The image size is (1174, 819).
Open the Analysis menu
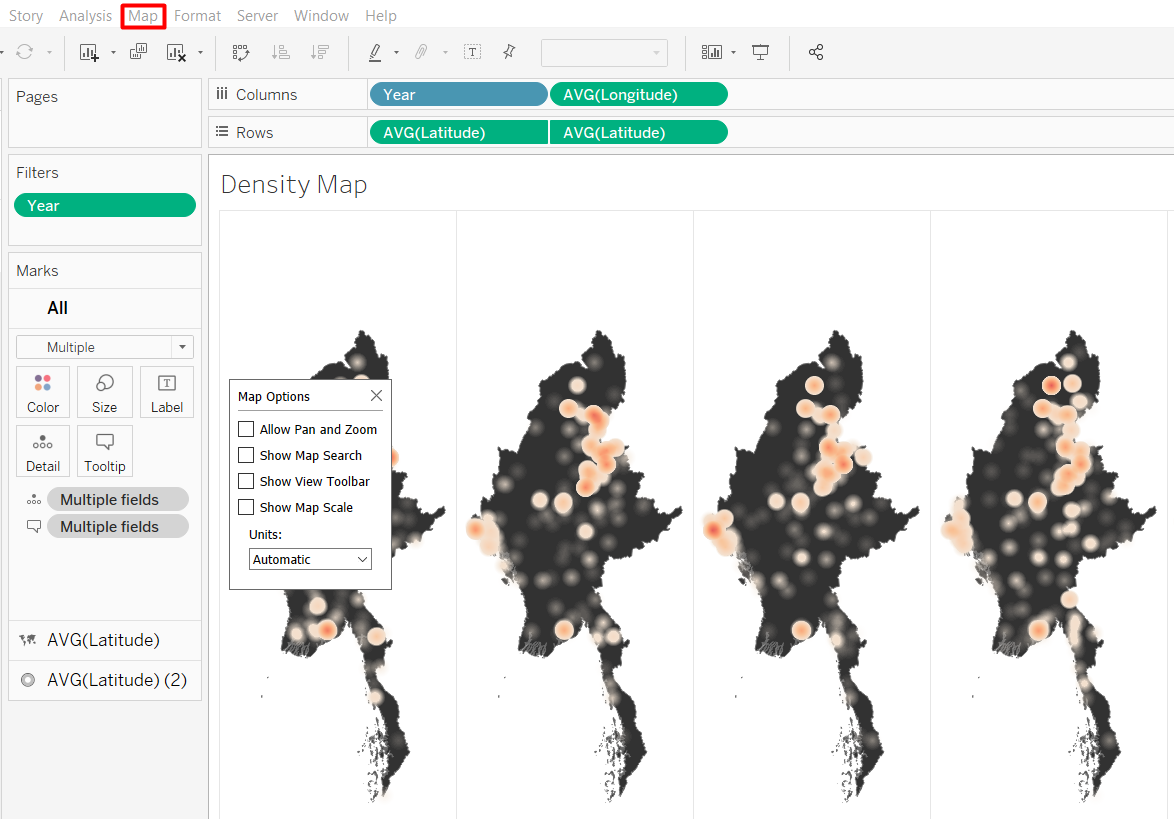[x=85, y=16]
